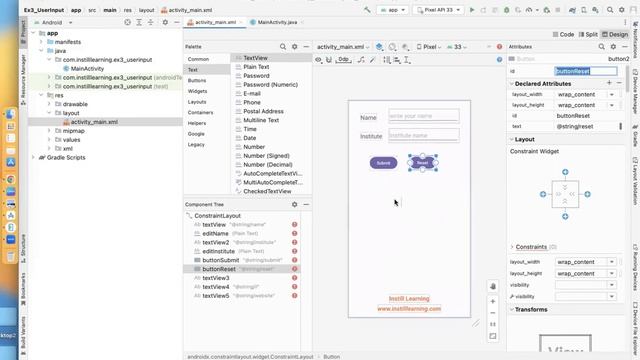
Task: Search the Palette with magnifier icon
Action: (x=283, y=47)
